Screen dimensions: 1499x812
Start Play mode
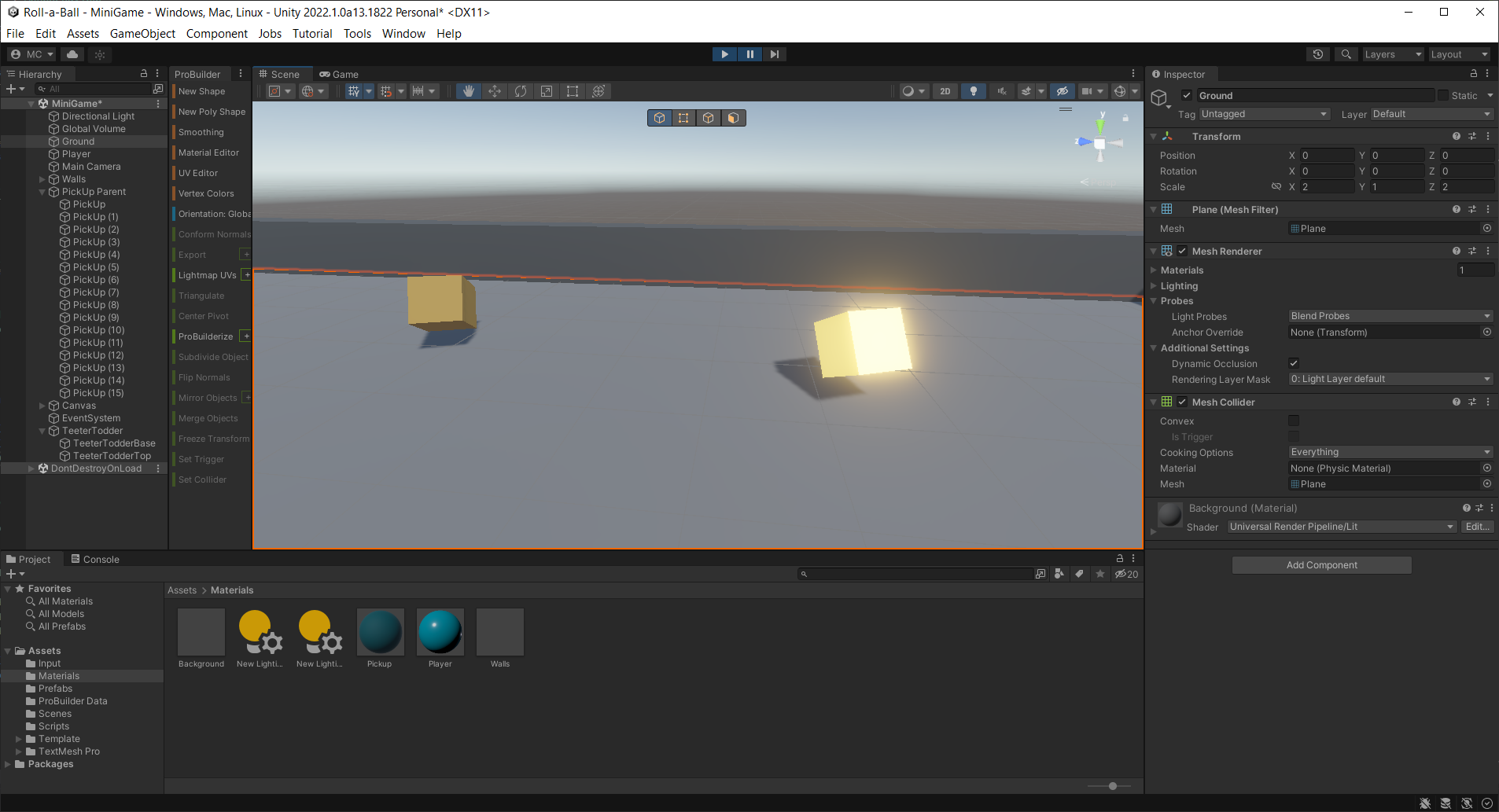724,54
